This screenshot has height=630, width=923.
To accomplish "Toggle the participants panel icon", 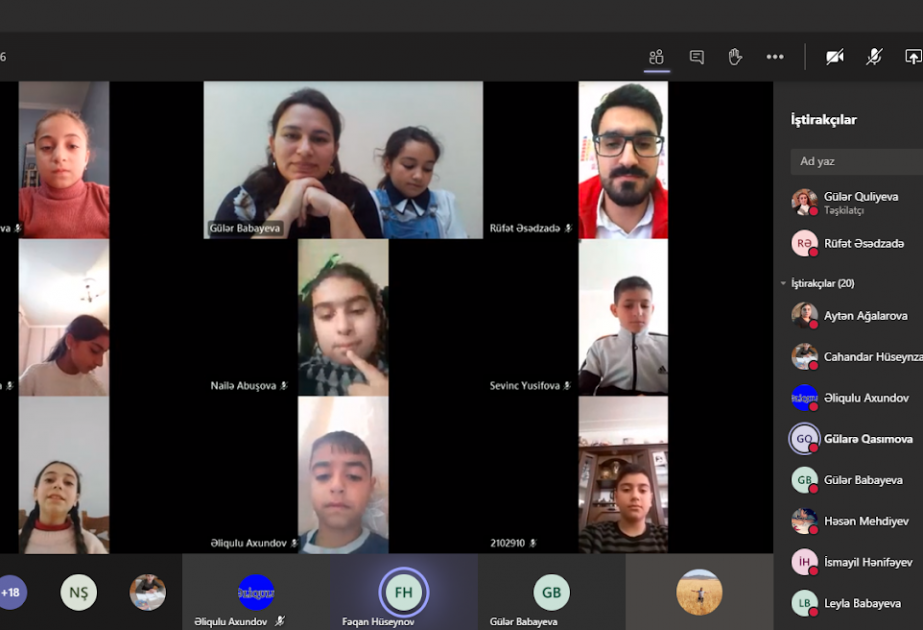I will pos(656,57).
